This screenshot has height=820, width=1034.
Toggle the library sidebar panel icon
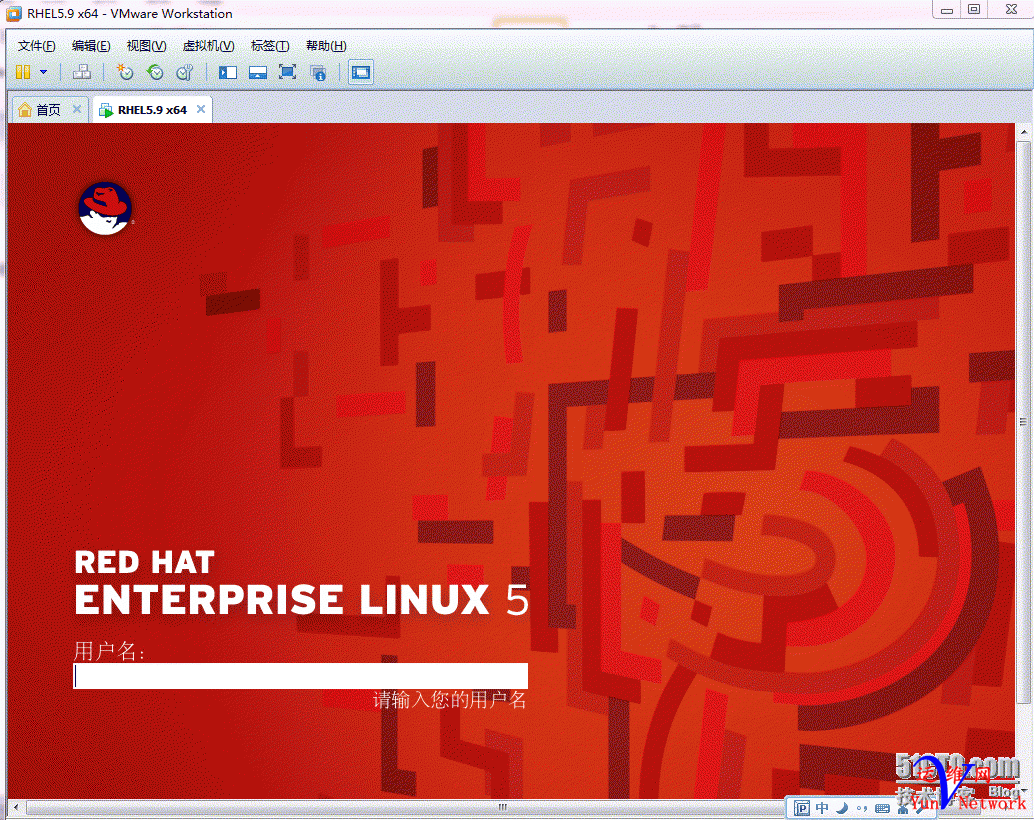pyautogui.click(x=228, y=72)
